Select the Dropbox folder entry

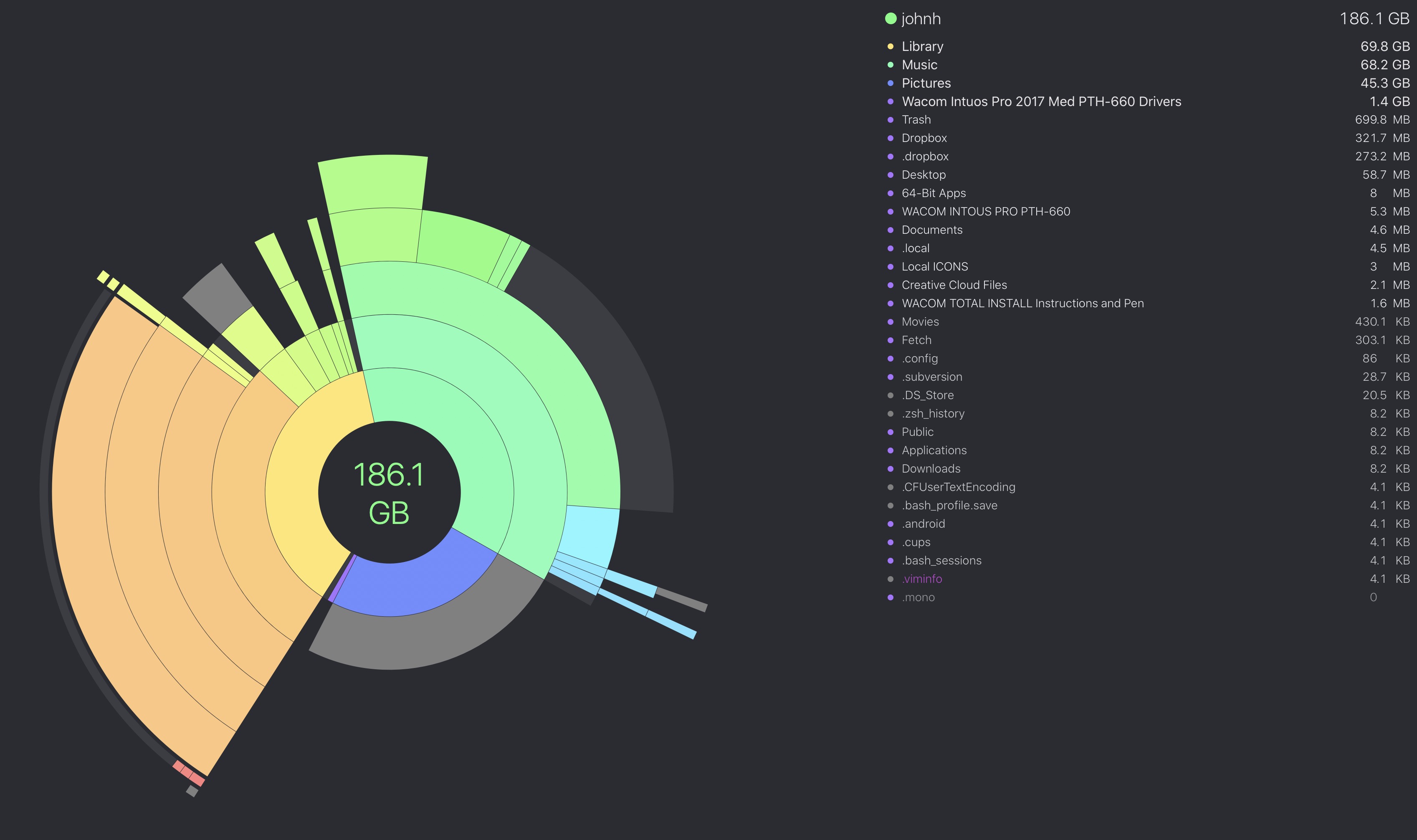(924, 138)
